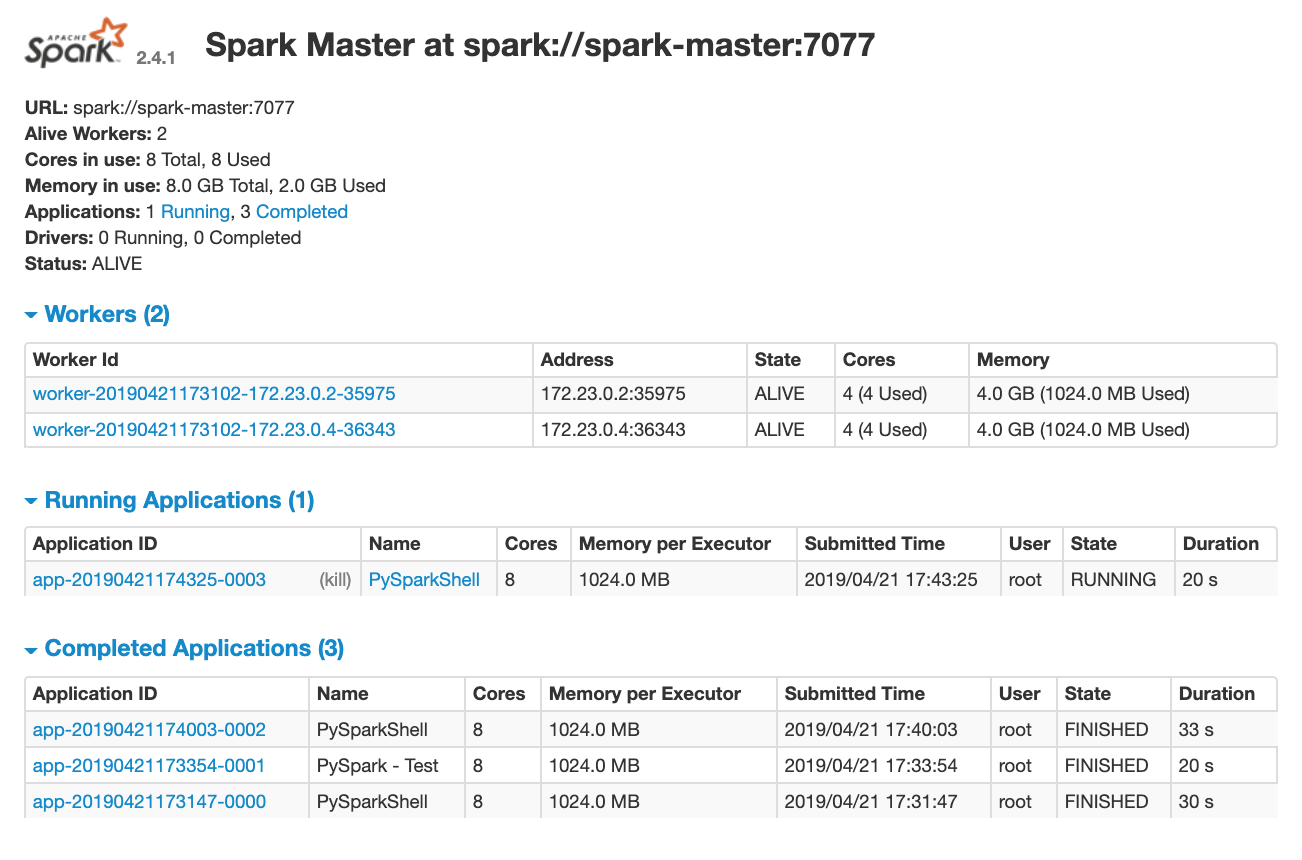Click the 'Alive Workers: 2' line
Viewport: 1302px width, 860px height.
[96, 134]
